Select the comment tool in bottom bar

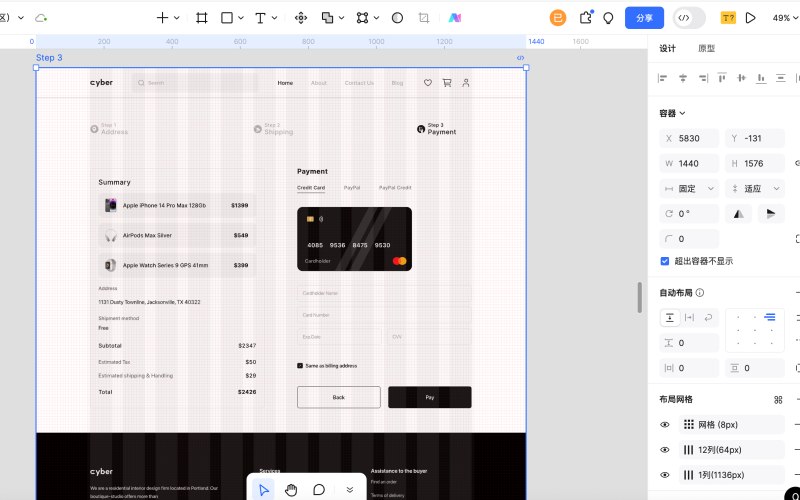pyautogui.click(x=319, y=490)
